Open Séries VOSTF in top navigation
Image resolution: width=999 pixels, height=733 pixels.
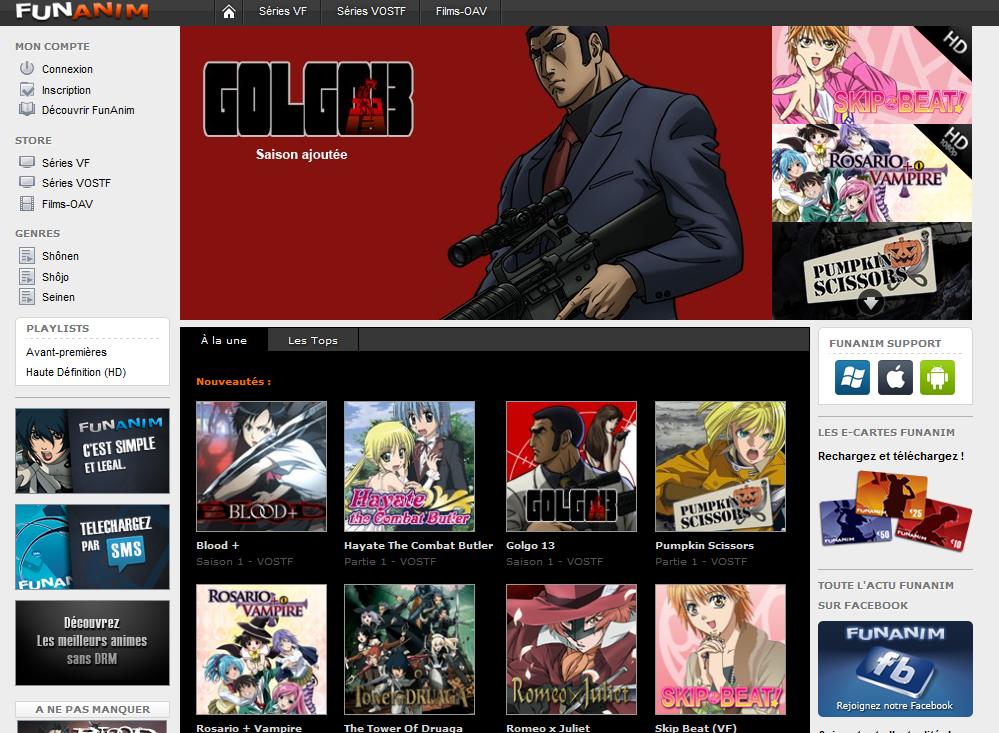coord(371,11)
